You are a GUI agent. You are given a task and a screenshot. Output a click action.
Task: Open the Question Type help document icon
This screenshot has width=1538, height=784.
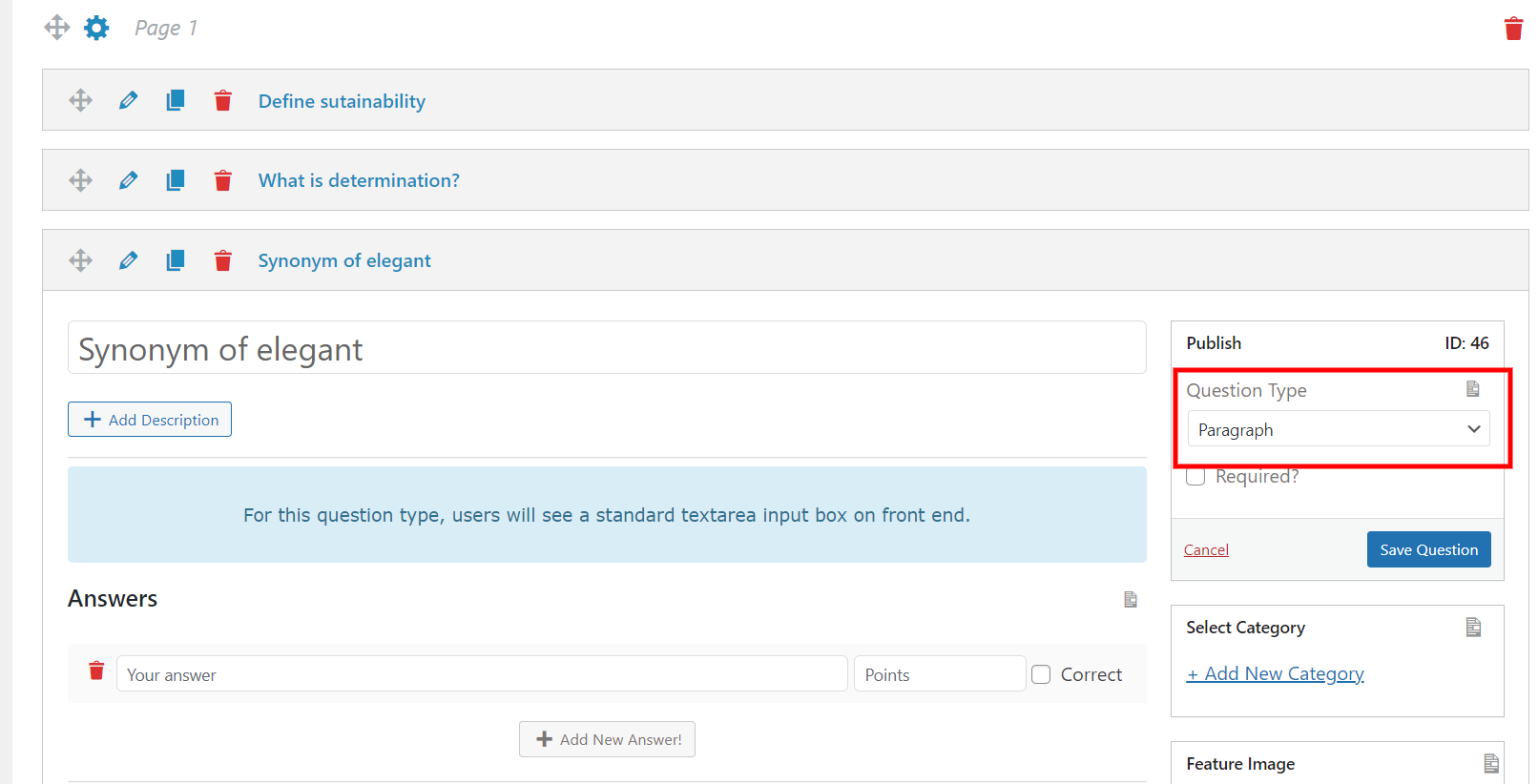tap(1473, 389)
